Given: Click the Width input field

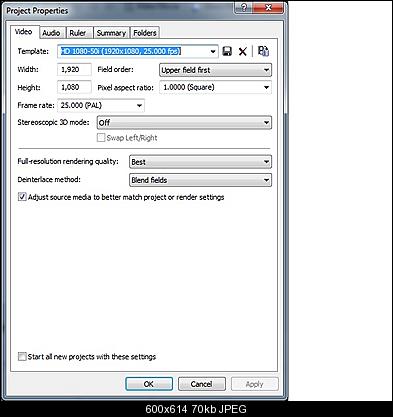Looking at the screenshot, I should (x=74, y=70).
